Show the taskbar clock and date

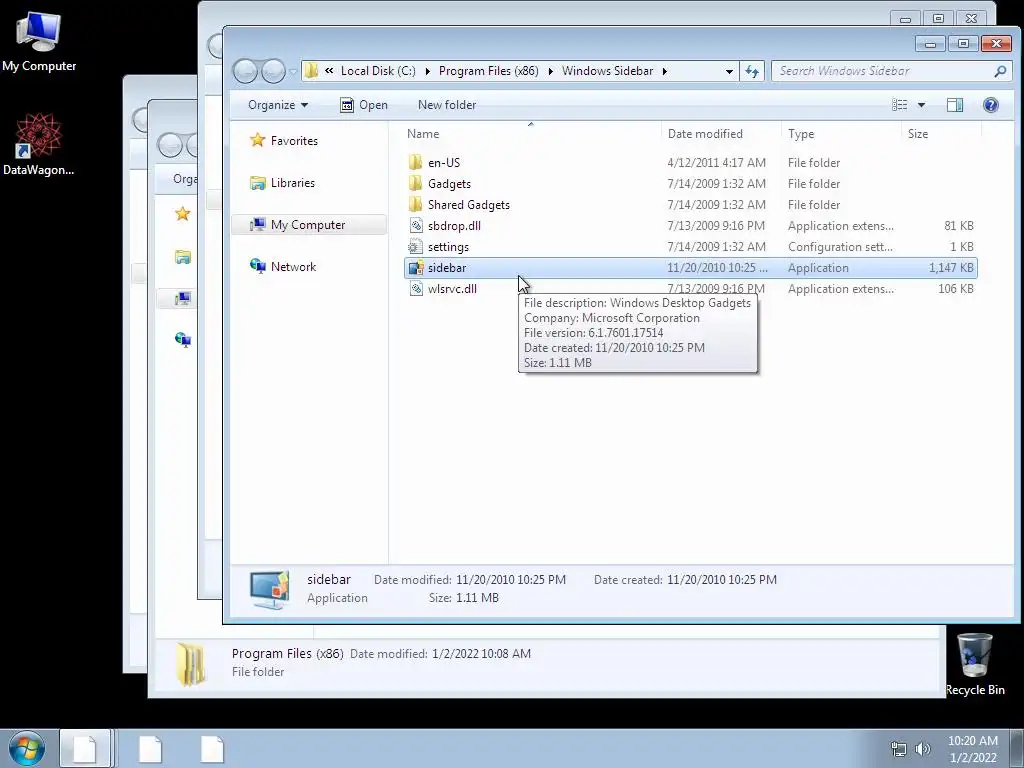(972, 749)
